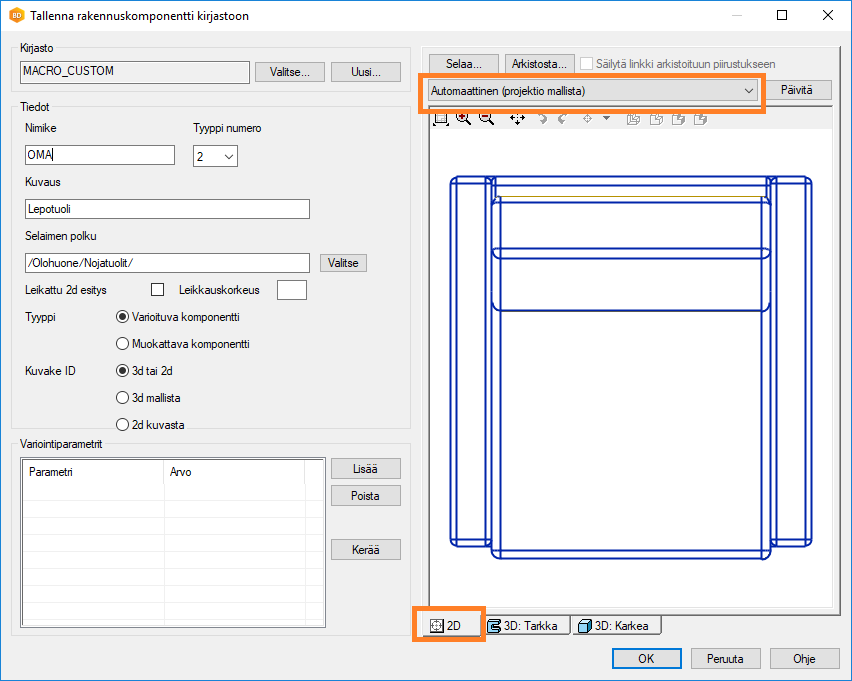Image resolution: width=852 pixels, height=681 pixels.
Task: Click the Lisää parameter button
Action: (365, 469)
